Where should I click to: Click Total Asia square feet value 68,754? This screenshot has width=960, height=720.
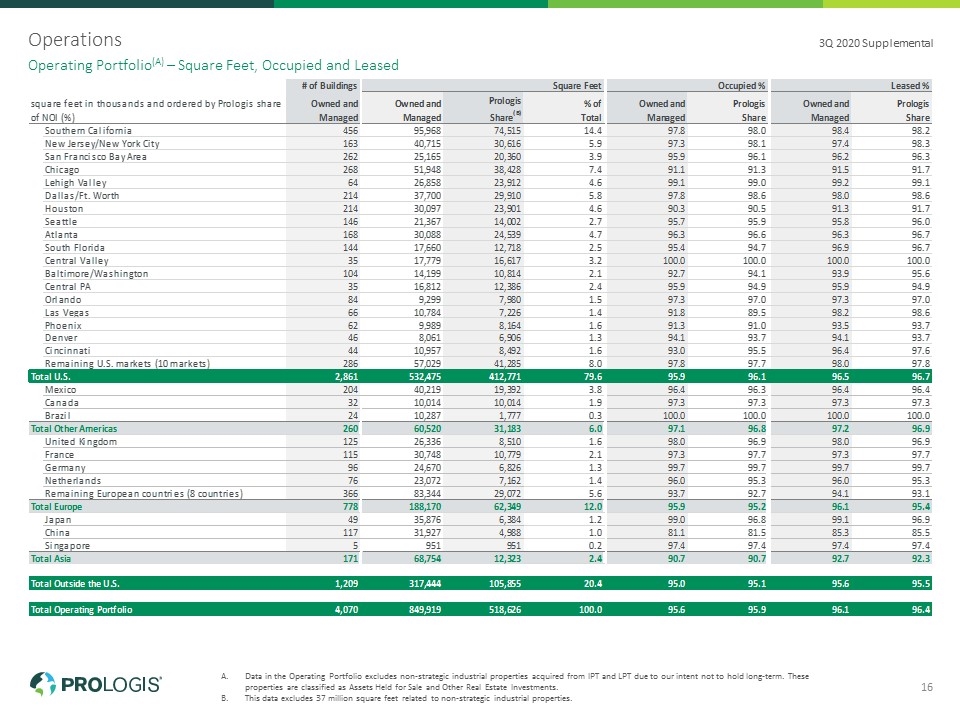coord(428,559)
